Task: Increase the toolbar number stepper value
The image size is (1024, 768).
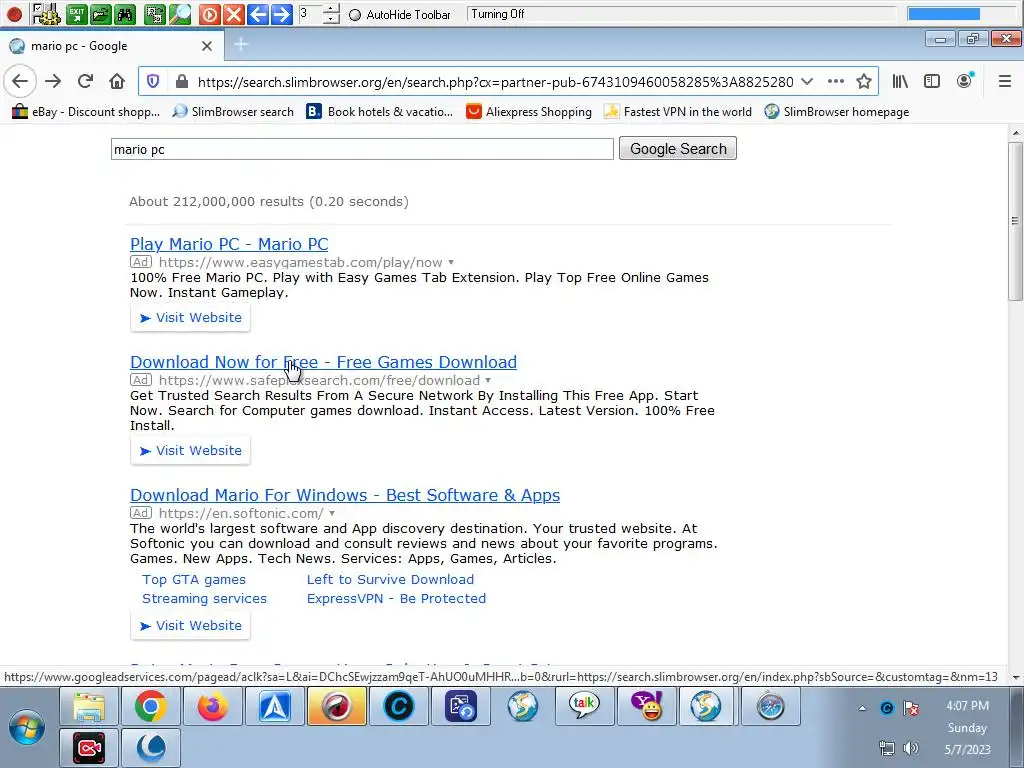Action: (331, 8)
